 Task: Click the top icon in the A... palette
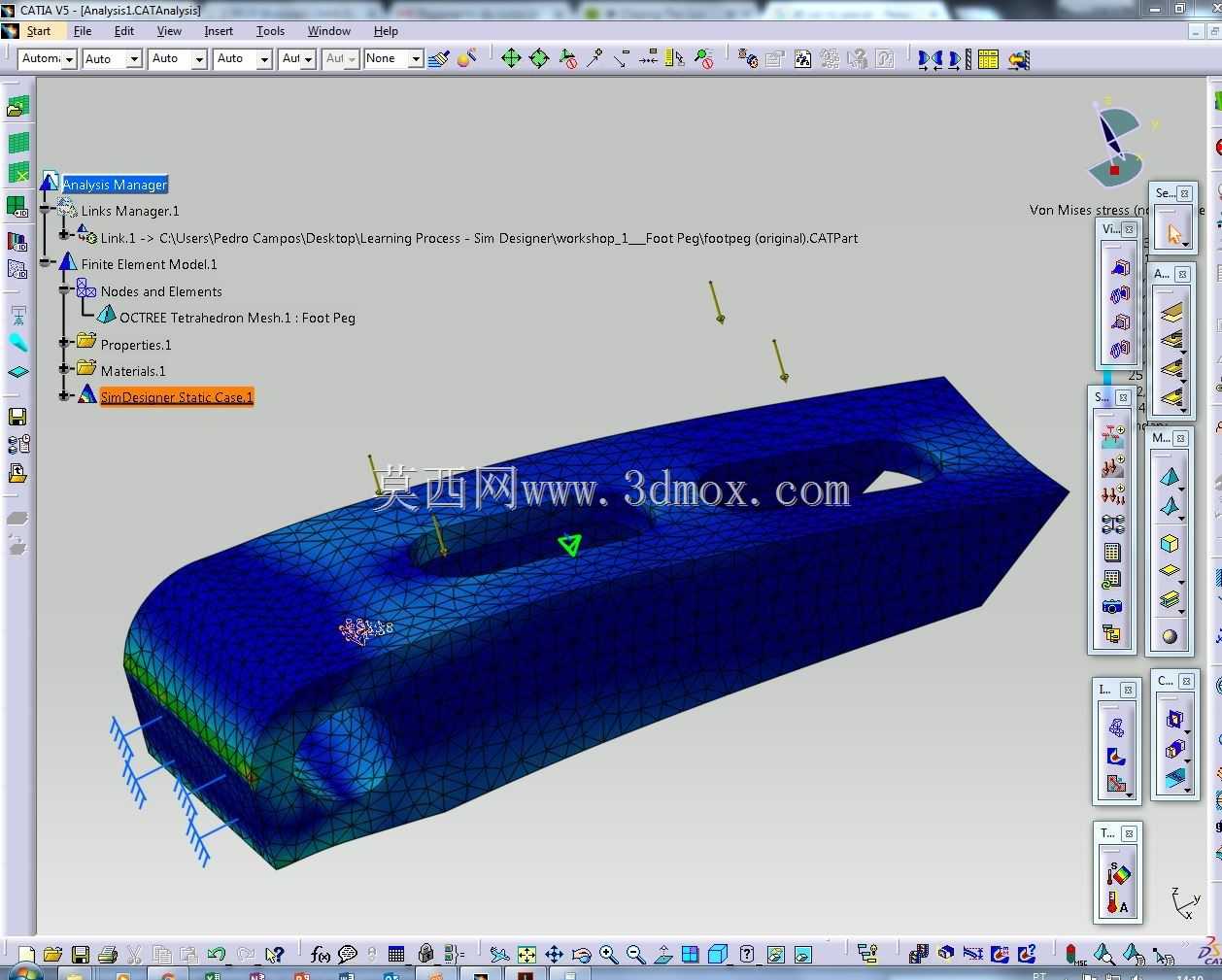click(1172, 313)
